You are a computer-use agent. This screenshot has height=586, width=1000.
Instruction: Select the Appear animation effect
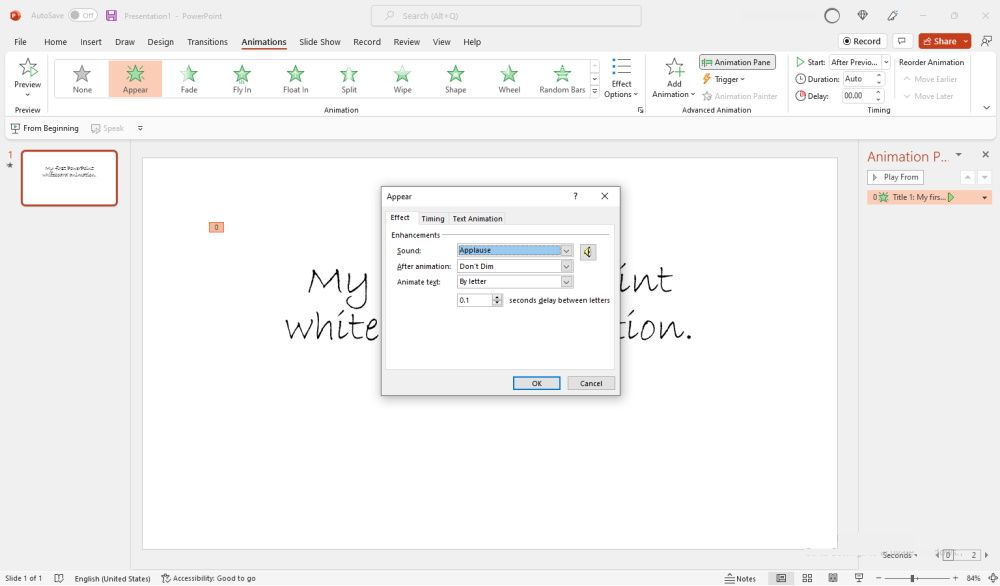(x=135, y=79)
